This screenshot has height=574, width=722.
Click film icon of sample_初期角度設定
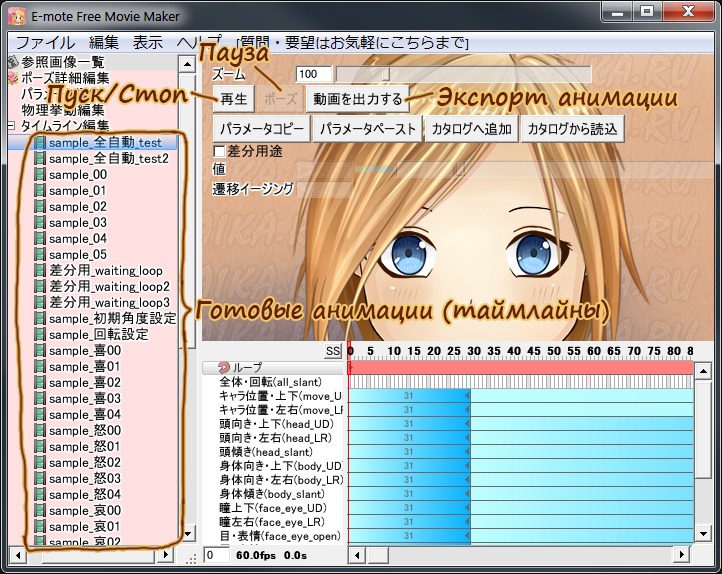click(40, 319)
